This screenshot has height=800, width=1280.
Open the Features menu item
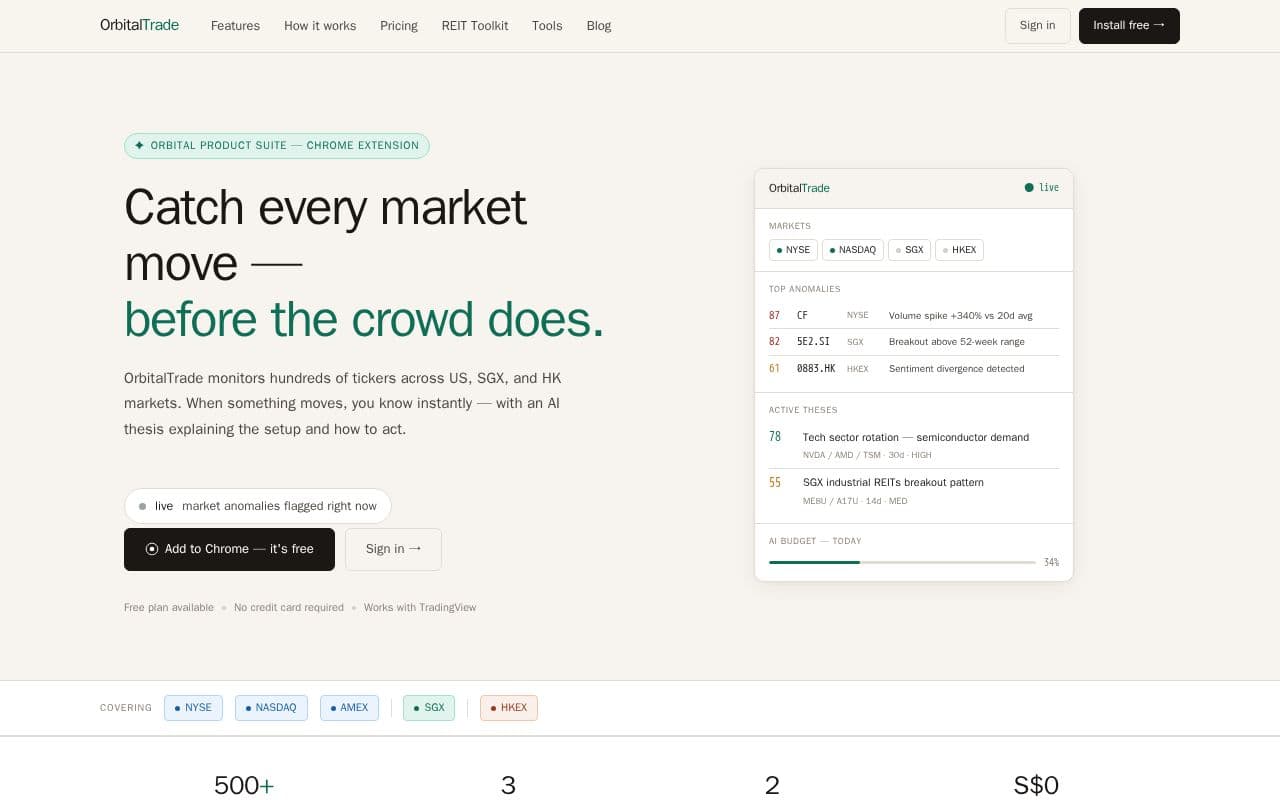(235, 26)
